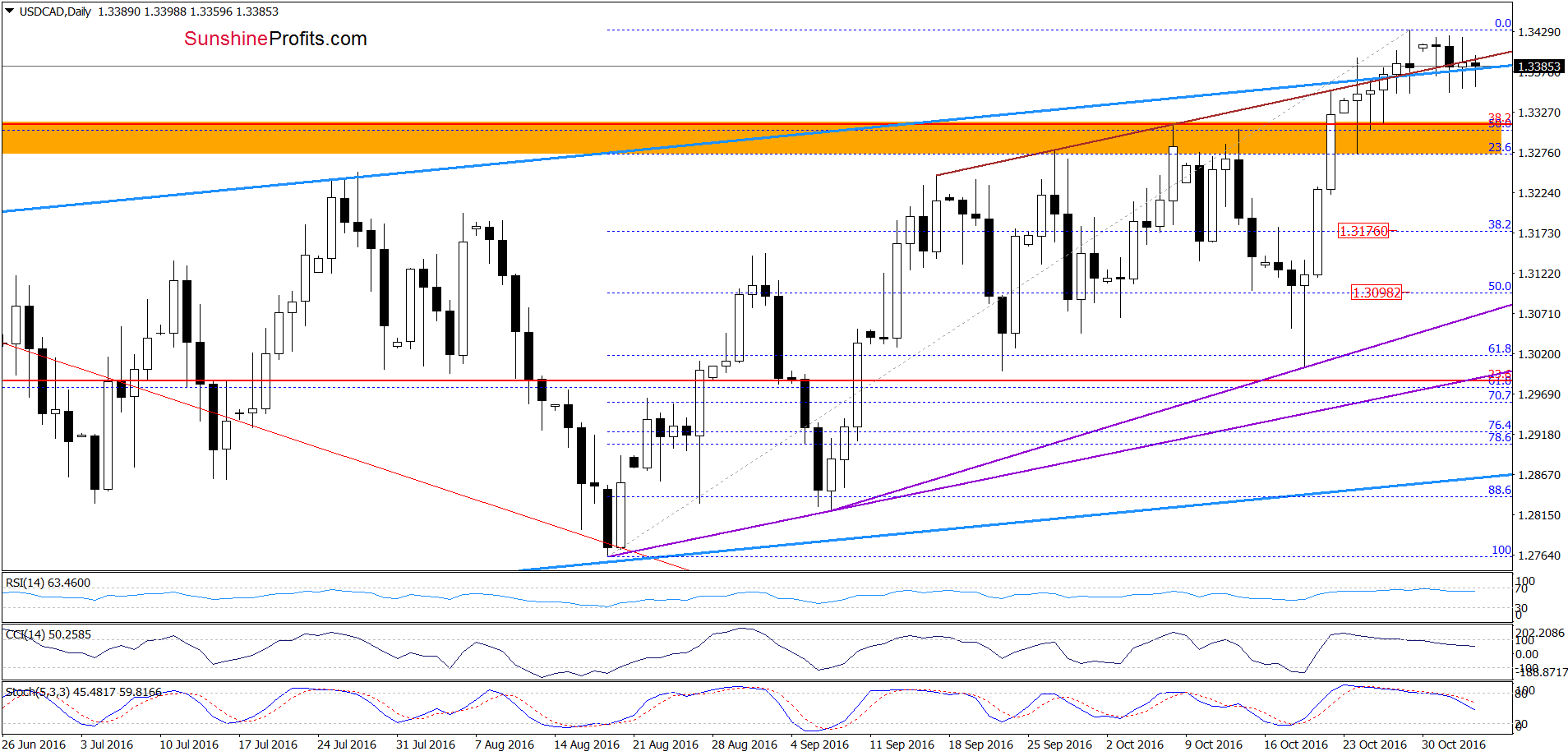Click the blue Fibonacci 50.0 level label

click(1500, 286)
